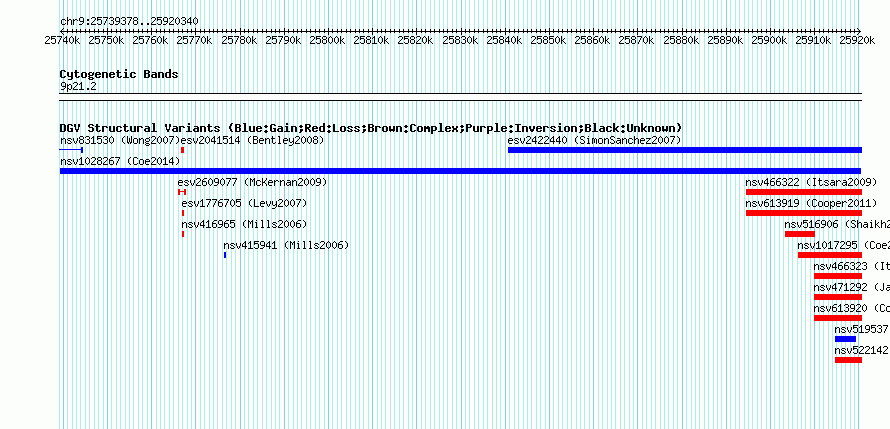Click the DGV Structural Variants track title
The image size is (890, 429).
pyautogui.click(x=371, y=128)
